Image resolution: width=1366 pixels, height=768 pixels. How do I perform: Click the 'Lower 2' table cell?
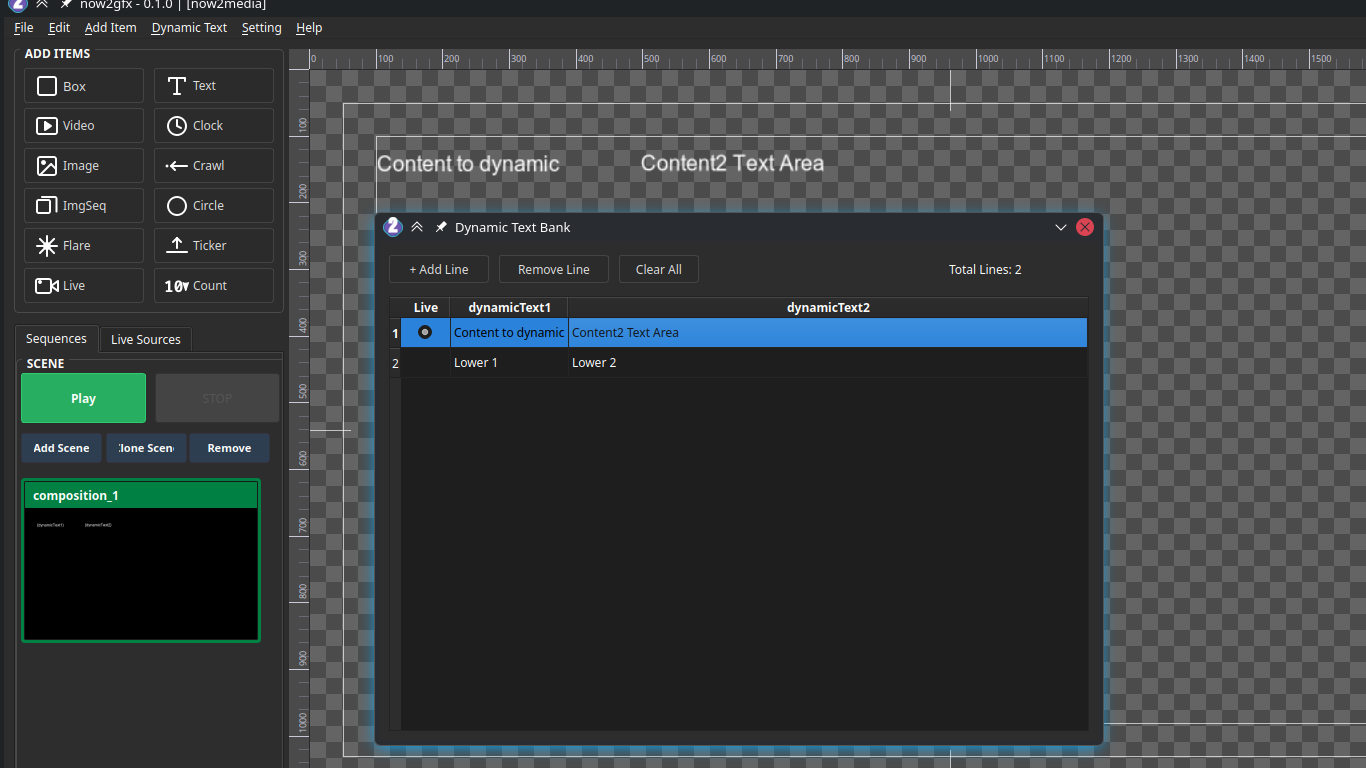828,363
